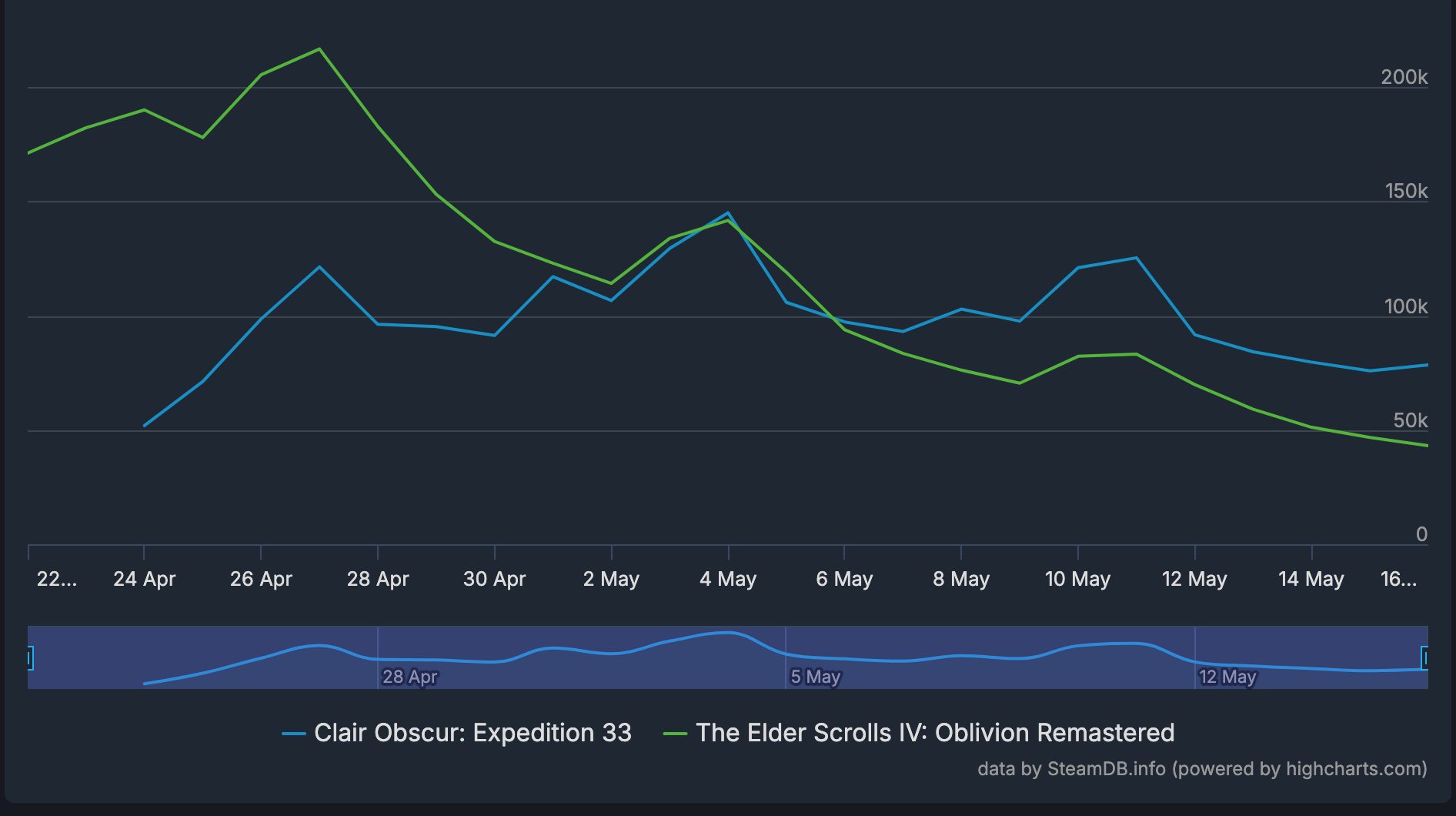Toggle The Elder Scrolls IV: Oblivion Remastered series
This screenshot has width=1456, height=816.
(x=919, y=733)
